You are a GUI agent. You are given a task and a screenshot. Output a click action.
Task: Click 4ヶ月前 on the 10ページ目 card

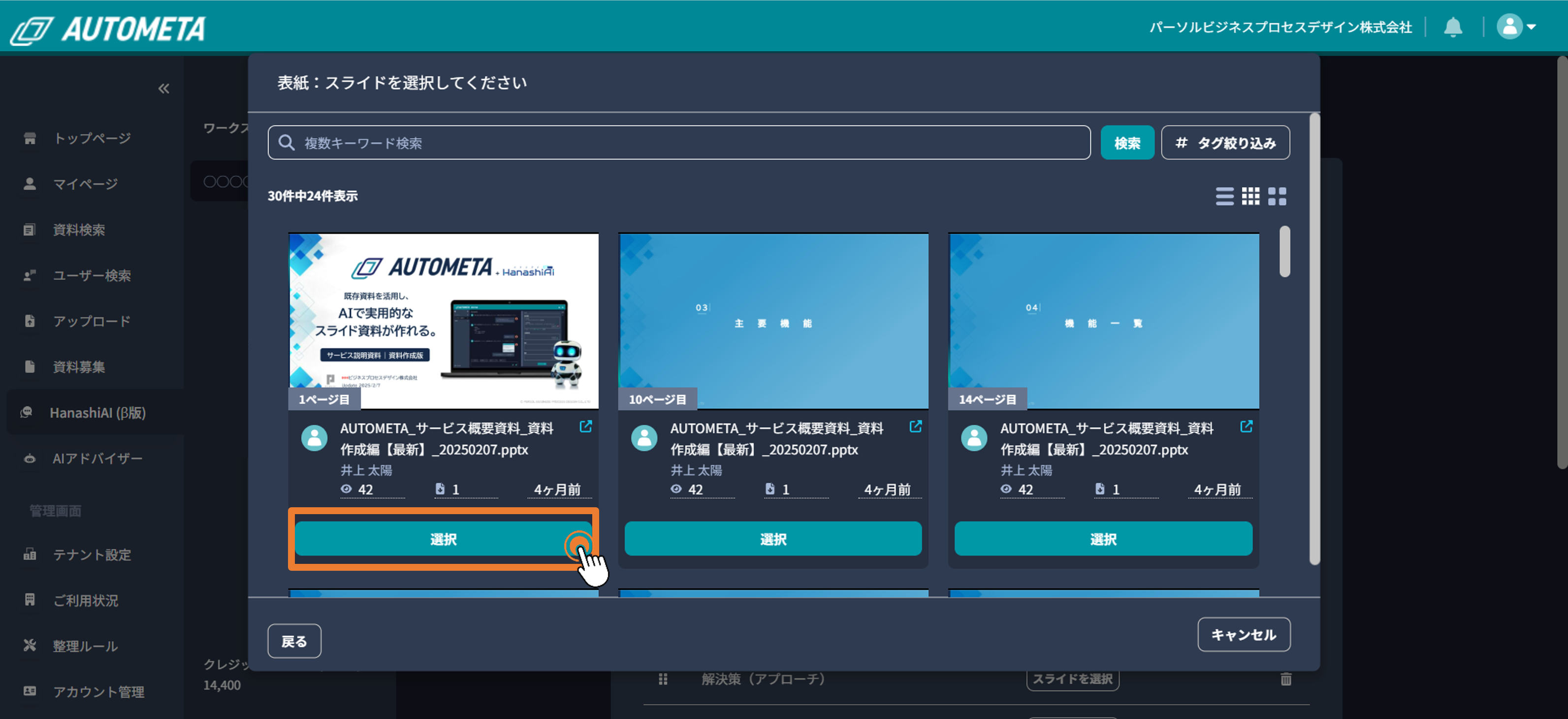pyautogui.click(x=888, y=490)
